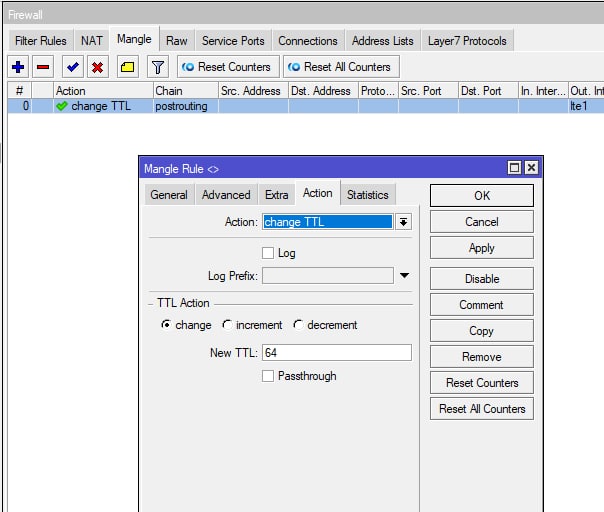The height and width of the screenshot is (512, 604).
Task: Open the Action dropdown arrow
Action: pos(403,222)
